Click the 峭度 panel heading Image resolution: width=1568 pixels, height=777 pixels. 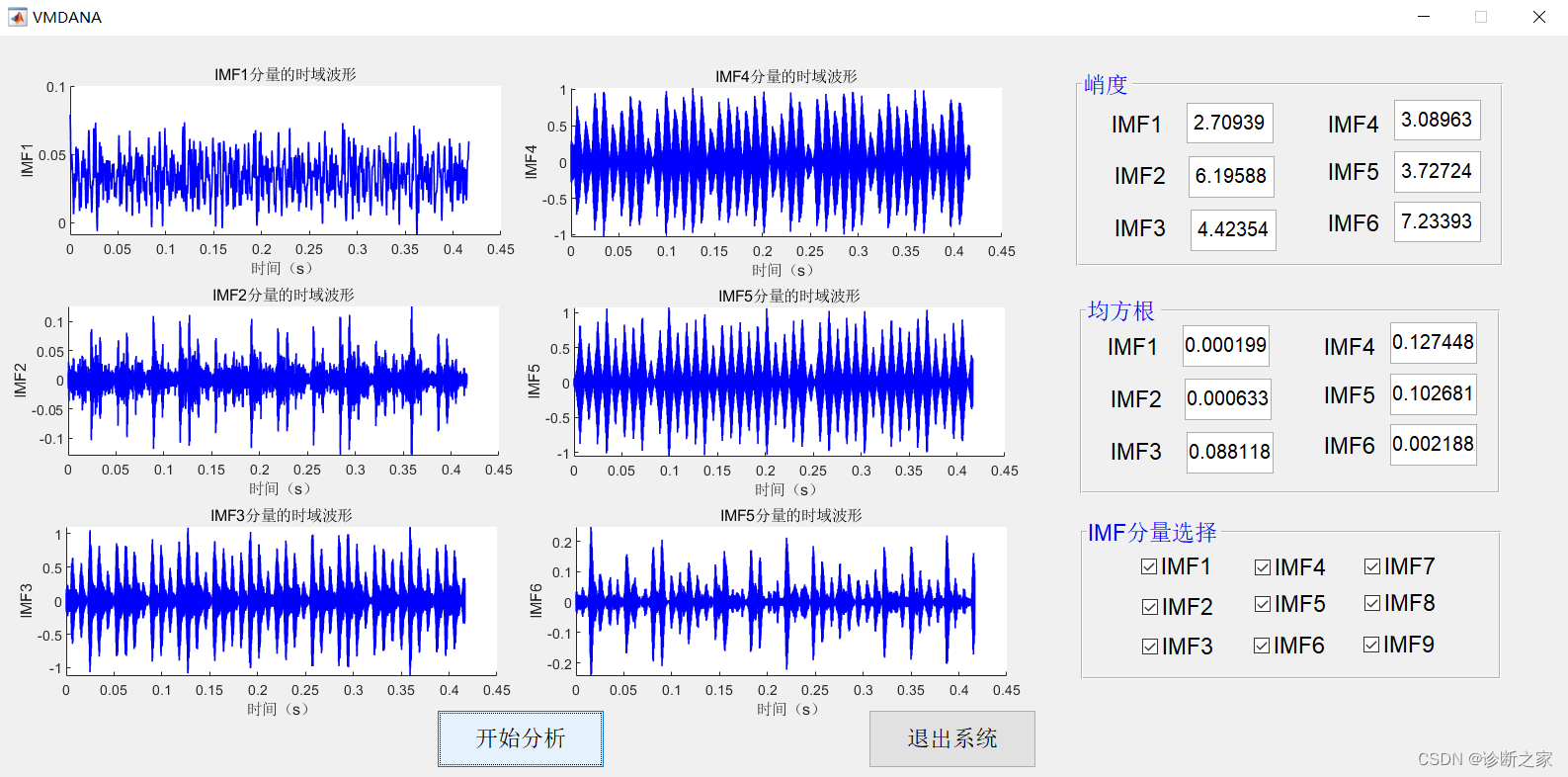pos(1106,85)
